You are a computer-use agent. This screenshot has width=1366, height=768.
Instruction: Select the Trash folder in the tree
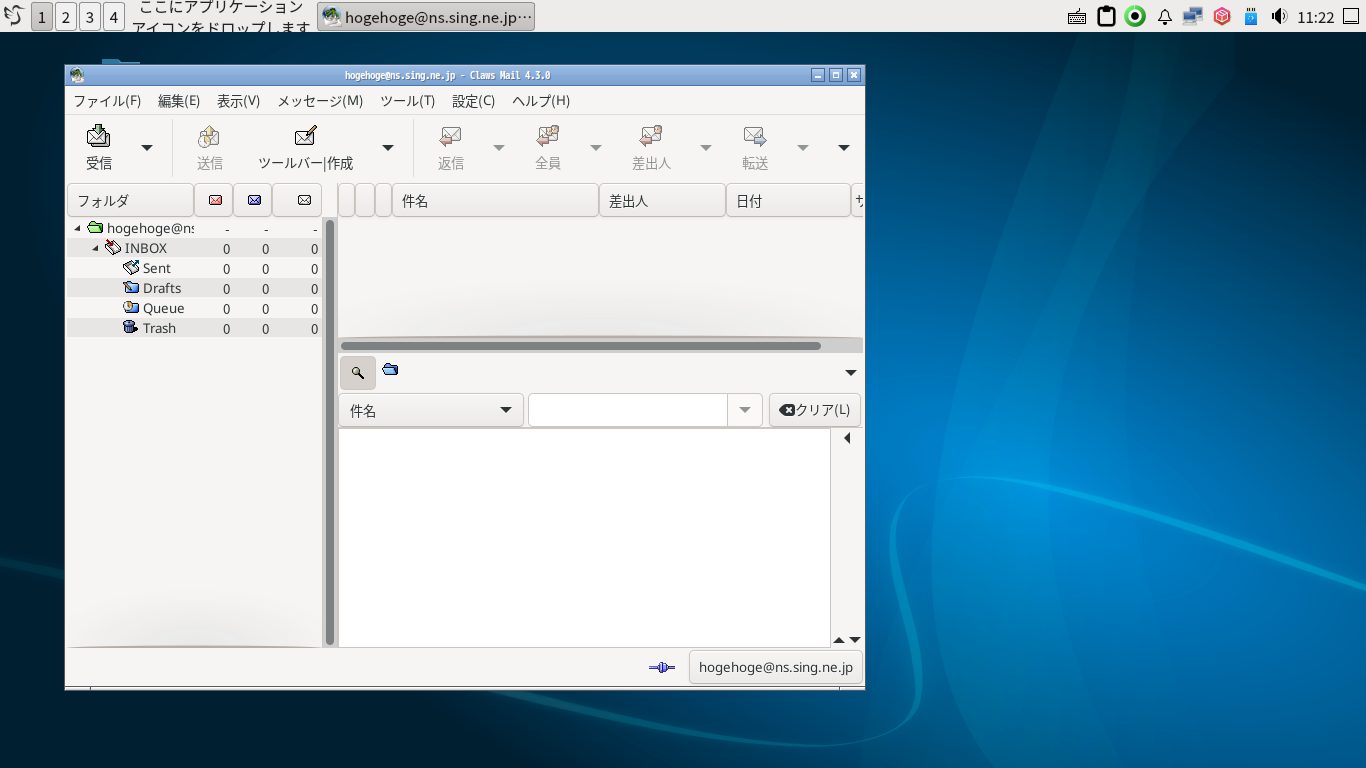[158, 327]
